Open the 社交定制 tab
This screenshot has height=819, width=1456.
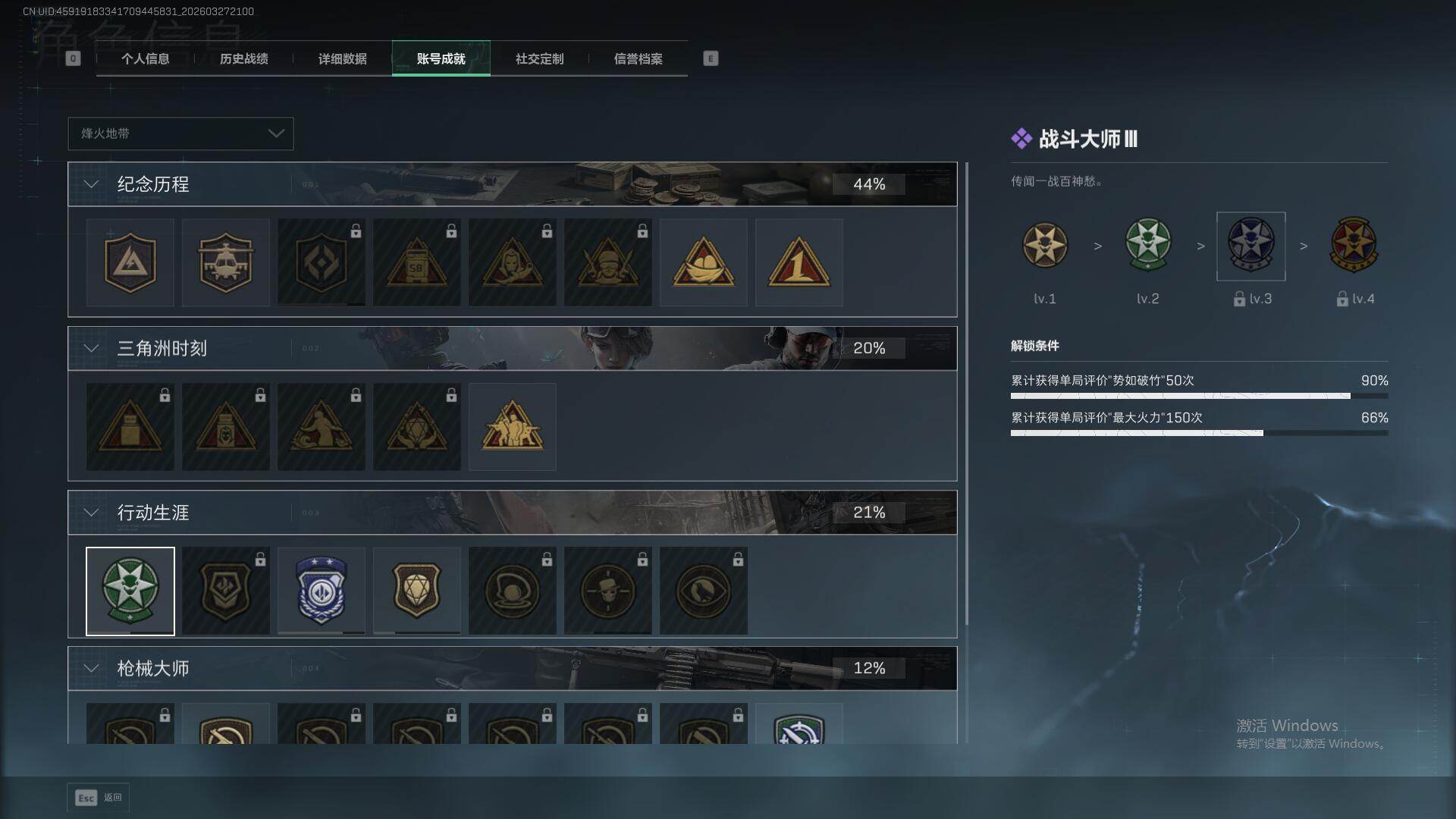[539, 58]
